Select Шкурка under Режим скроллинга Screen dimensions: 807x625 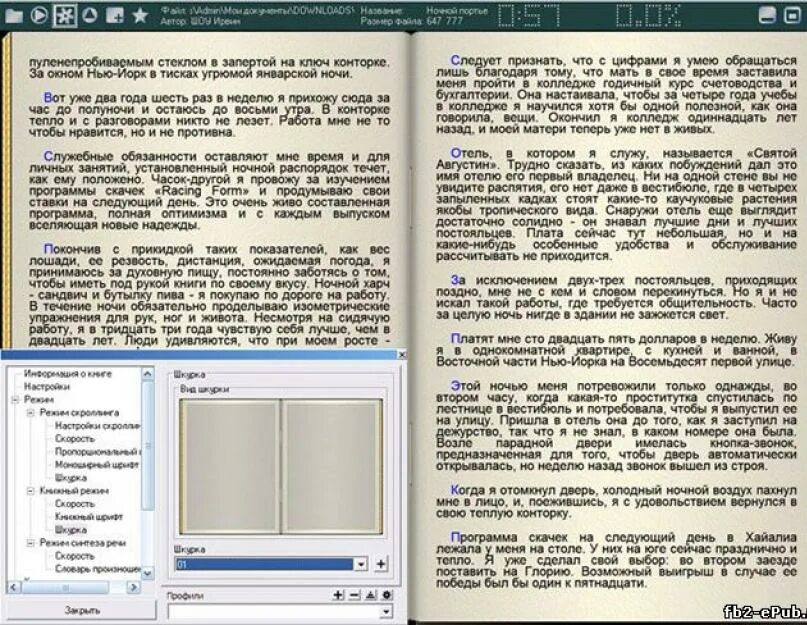[x=71, y=478]
